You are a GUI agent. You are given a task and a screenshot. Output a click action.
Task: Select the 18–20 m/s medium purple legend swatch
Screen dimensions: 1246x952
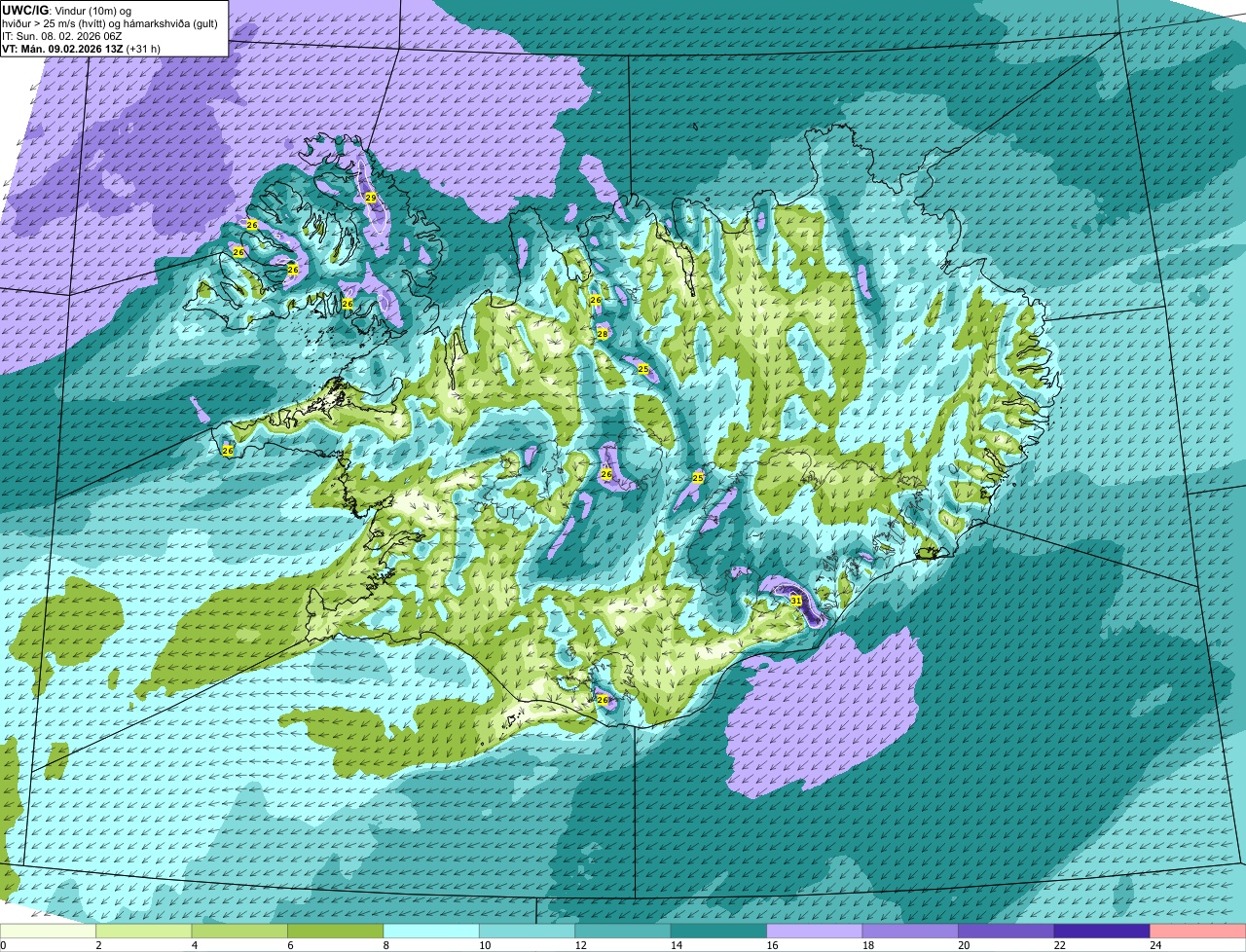911,931
